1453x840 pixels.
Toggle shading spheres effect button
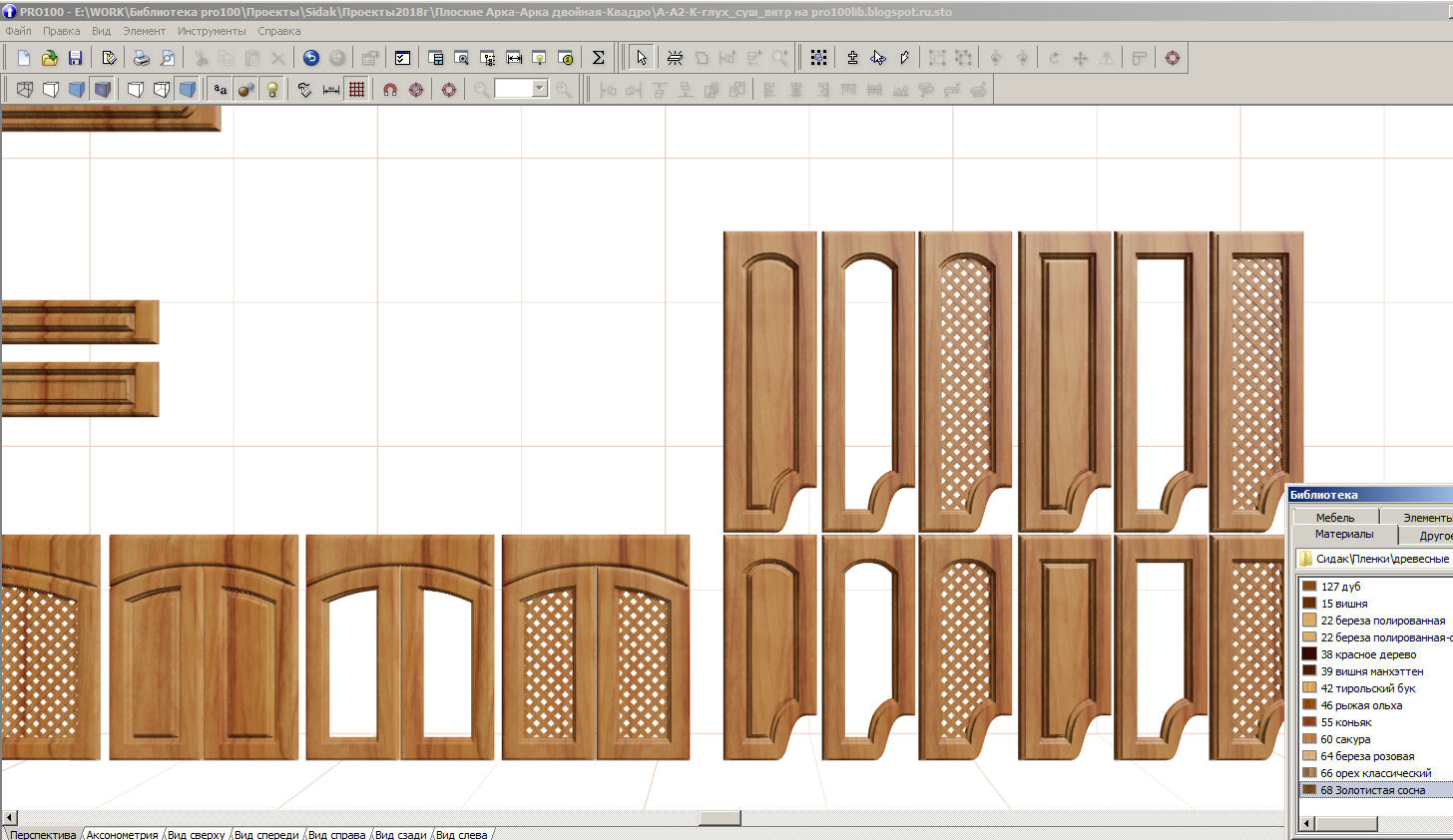(x=246, y=89)
